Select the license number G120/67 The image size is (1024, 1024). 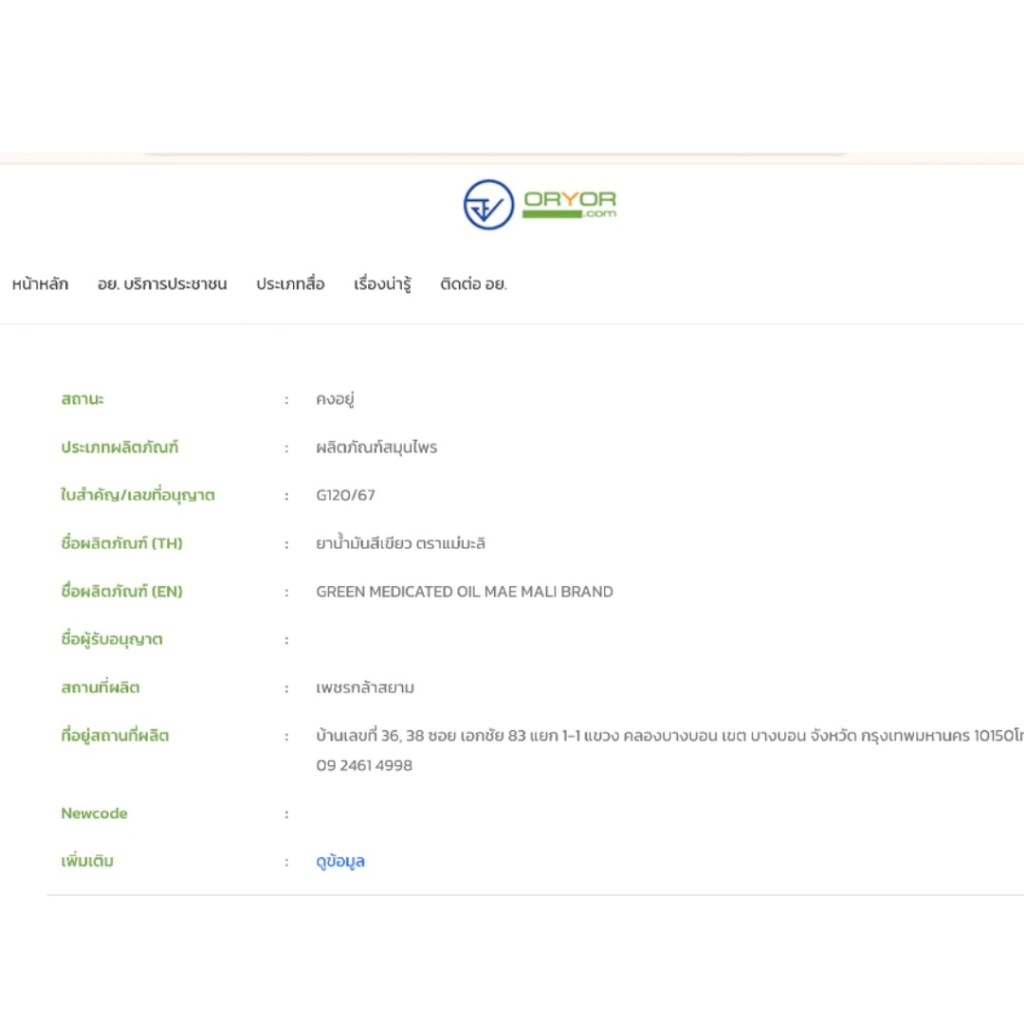tap(345, 495)
